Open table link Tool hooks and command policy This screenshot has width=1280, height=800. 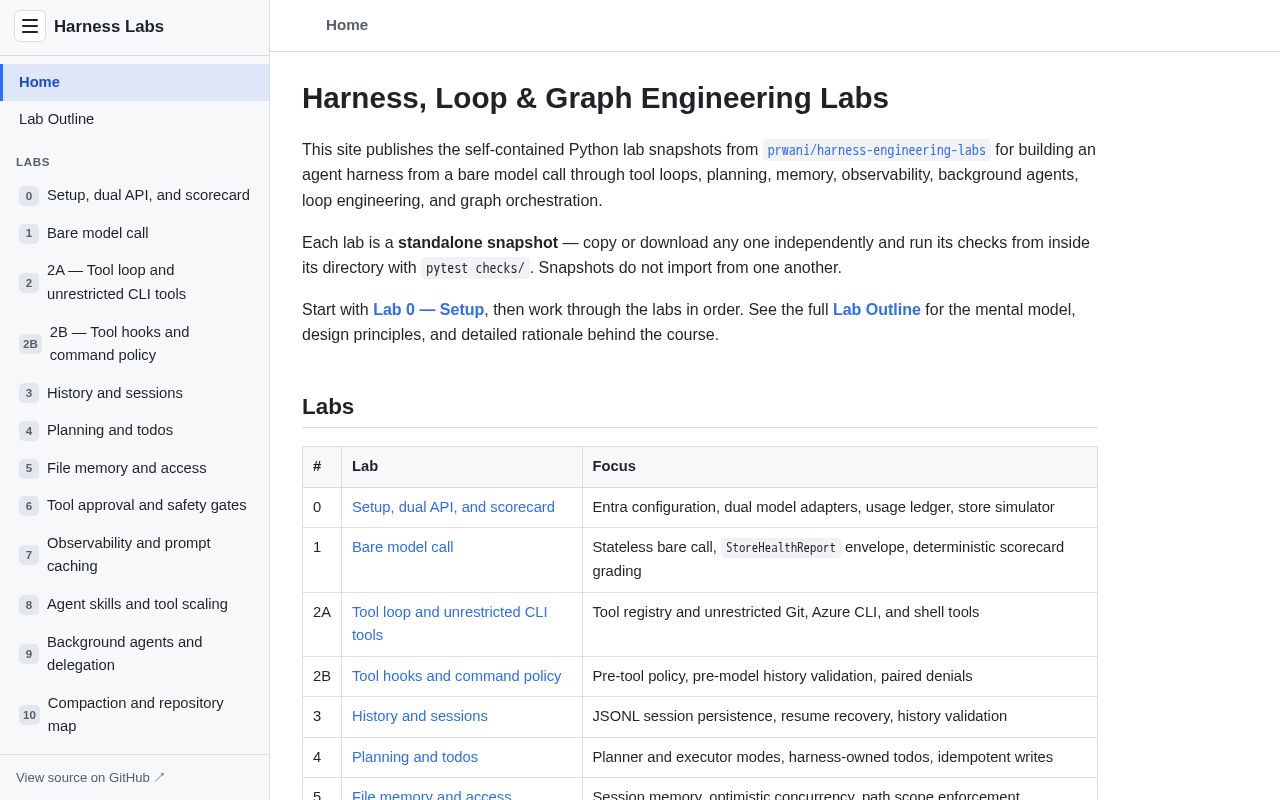(x=456, y=676)
